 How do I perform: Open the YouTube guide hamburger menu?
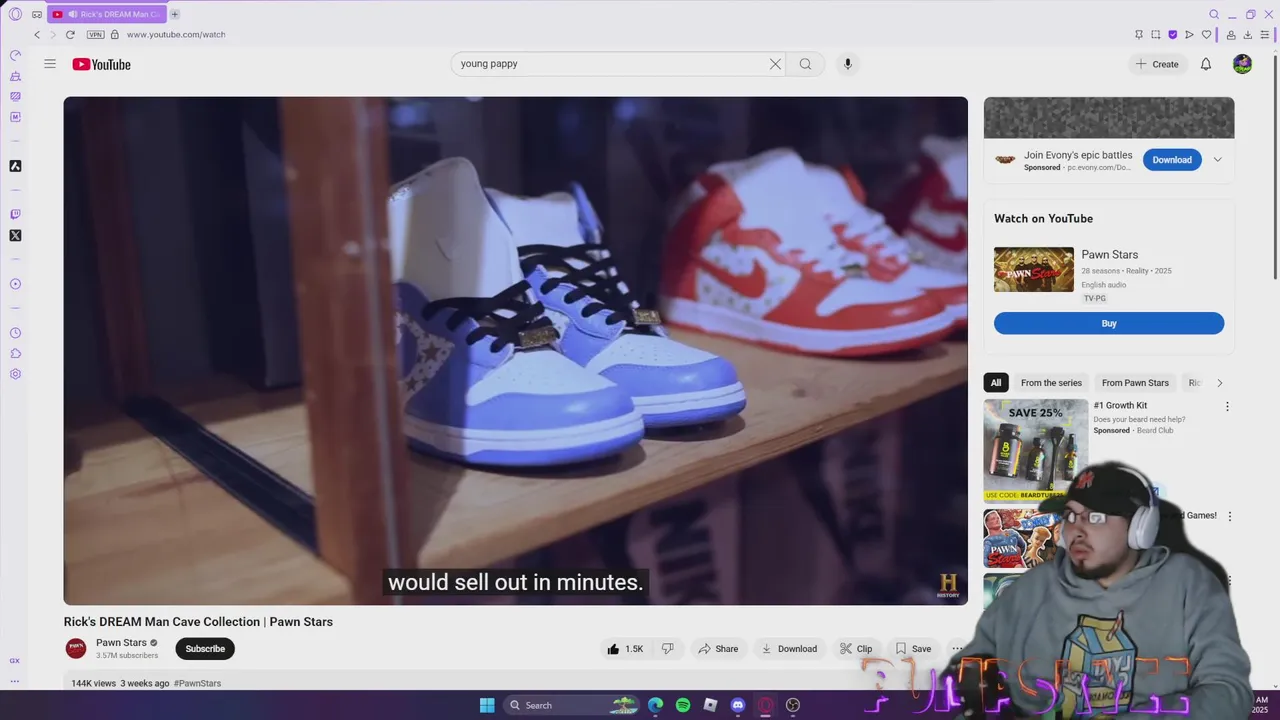(x=50, y=64)
